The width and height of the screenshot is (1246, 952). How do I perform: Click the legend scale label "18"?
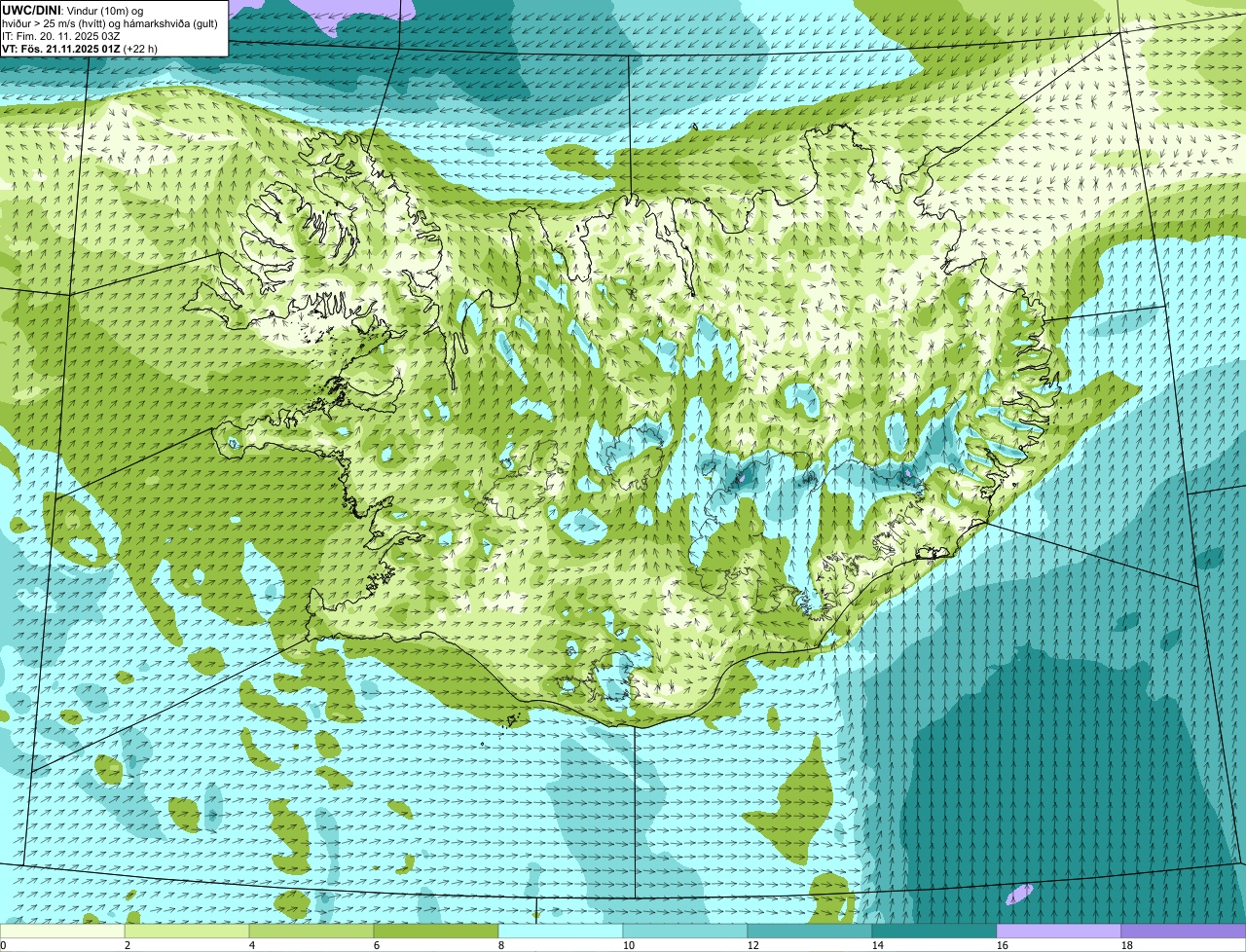click(1127, 945)
